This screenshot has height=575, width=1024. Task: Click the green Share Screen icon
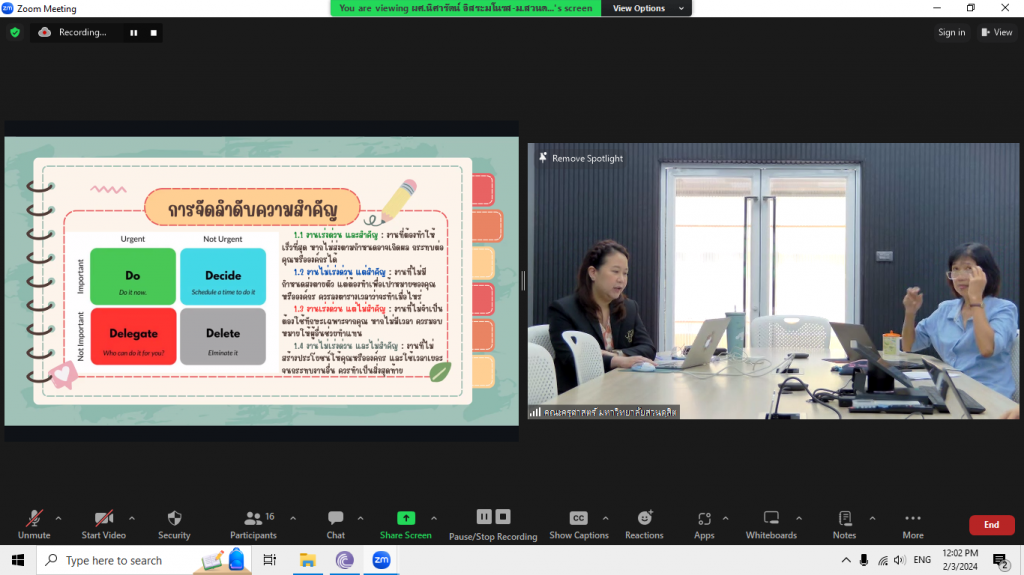pyautogui.click(x=405, y=518)
